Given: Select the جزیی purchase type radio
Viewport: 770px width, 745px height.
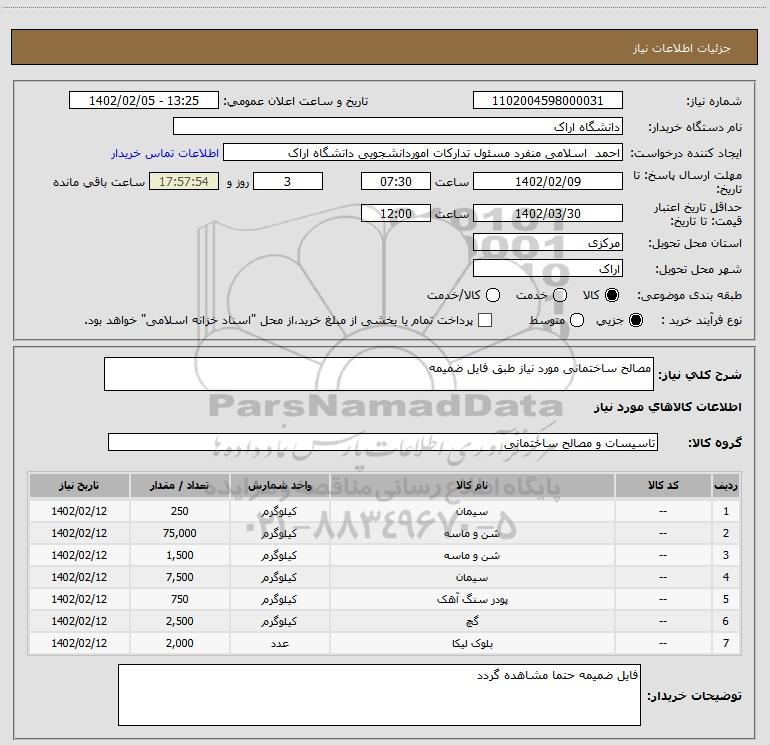Looking at the screenshot, I should coord(635,320).
